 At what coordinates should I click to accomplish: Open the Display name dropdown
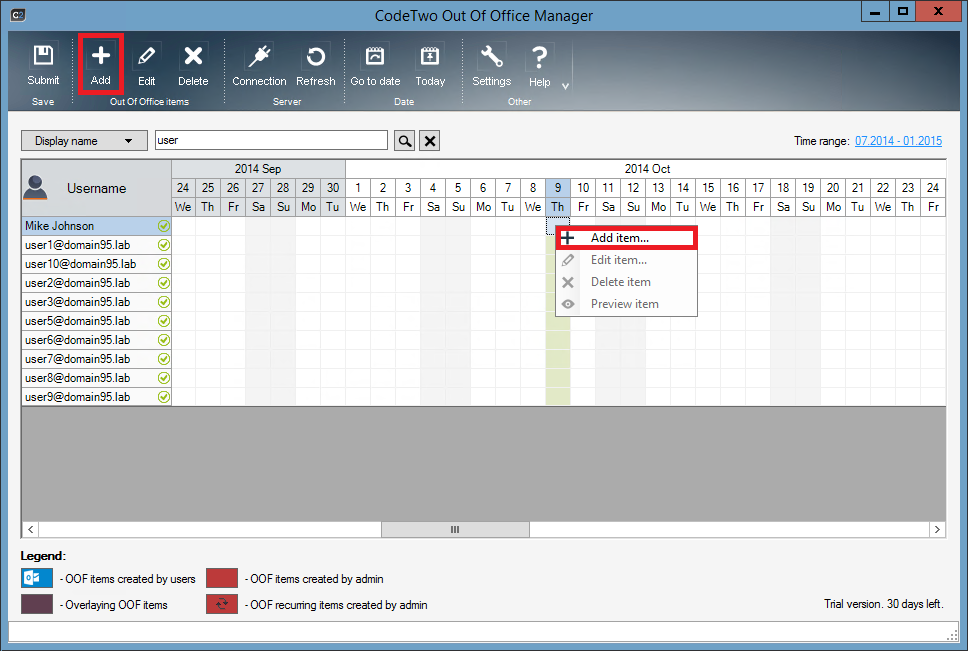84,141
